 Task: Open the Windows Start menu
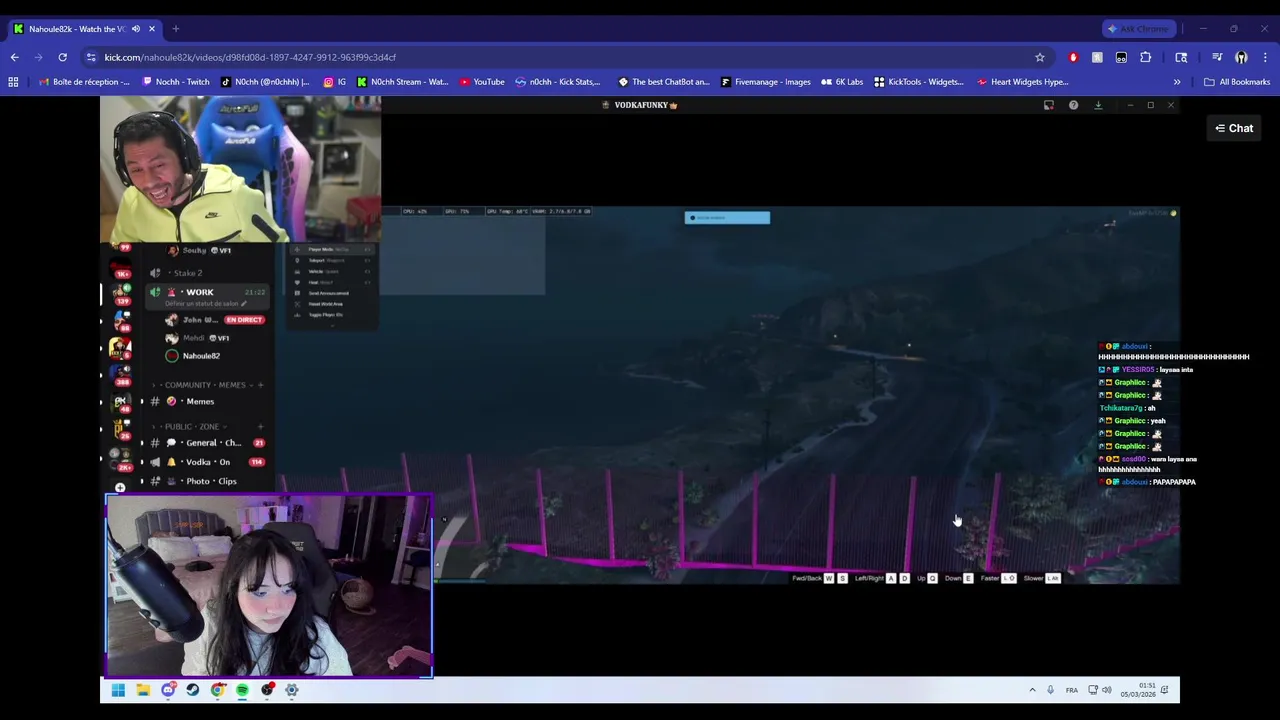coord(118,690)
